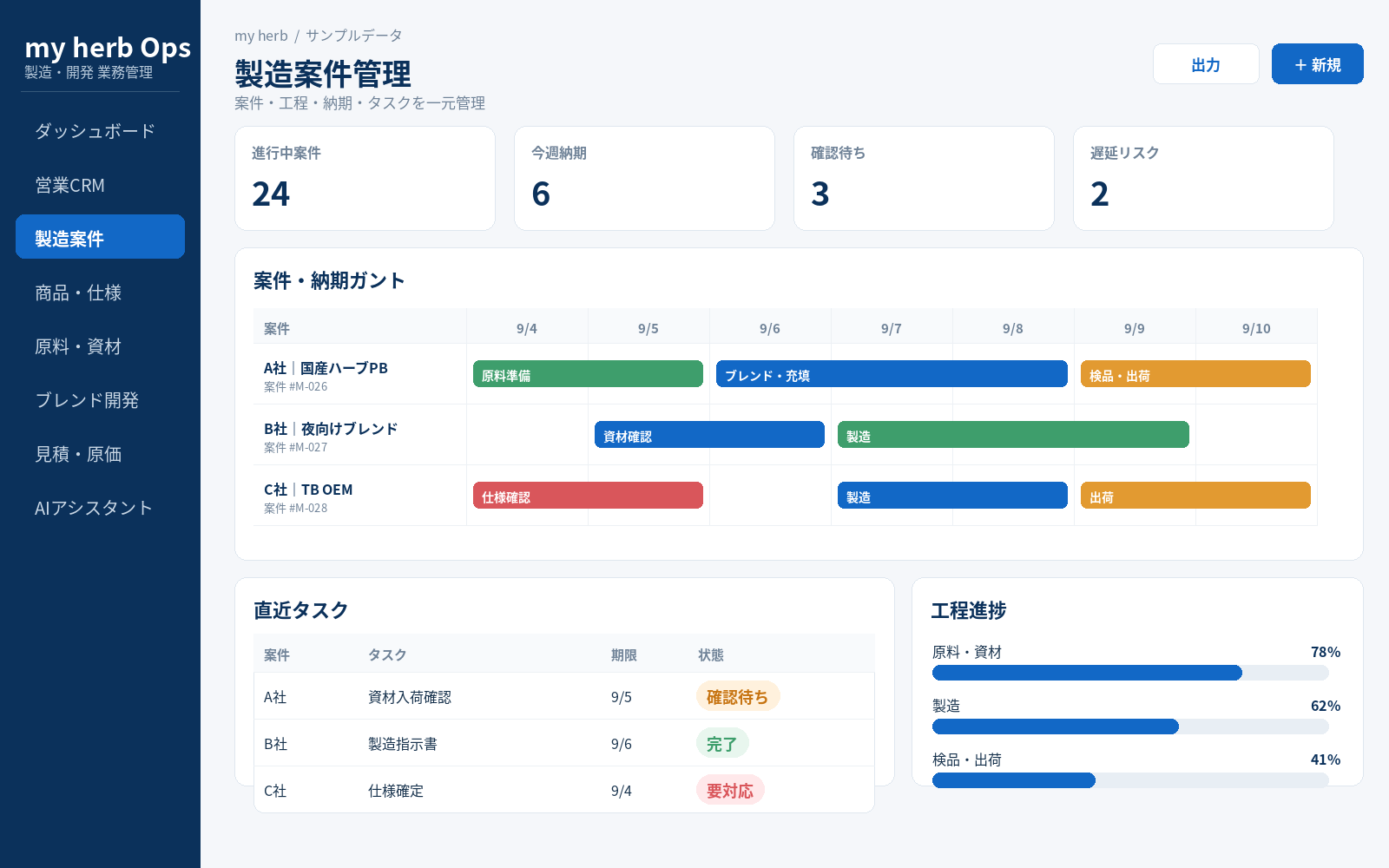Viewport: 1389px width, 868px height.
Task: Click the 9/7 gantt column header
Action: 892,328
